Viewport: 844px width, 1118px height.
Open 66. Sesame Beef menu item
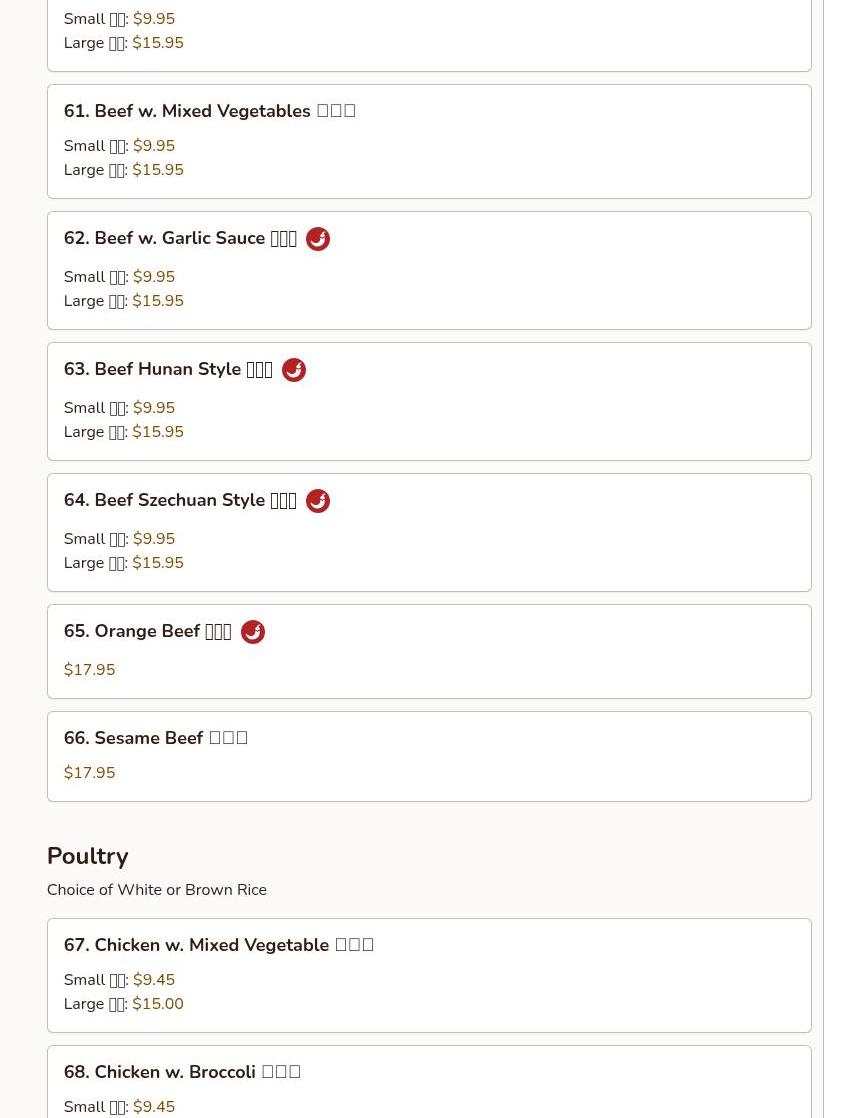(155, 738)
